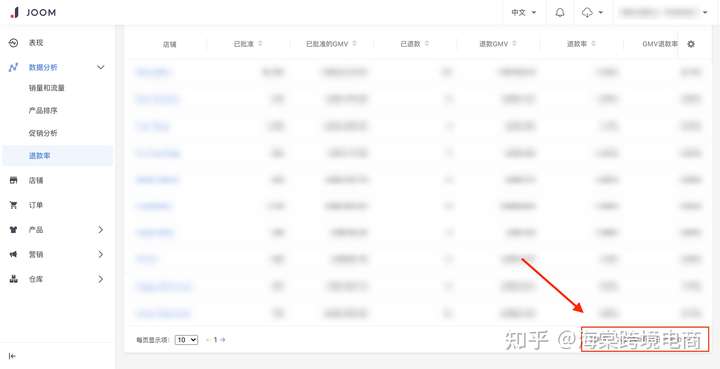Expand the 营销 menu chevron

pos(101,254)
